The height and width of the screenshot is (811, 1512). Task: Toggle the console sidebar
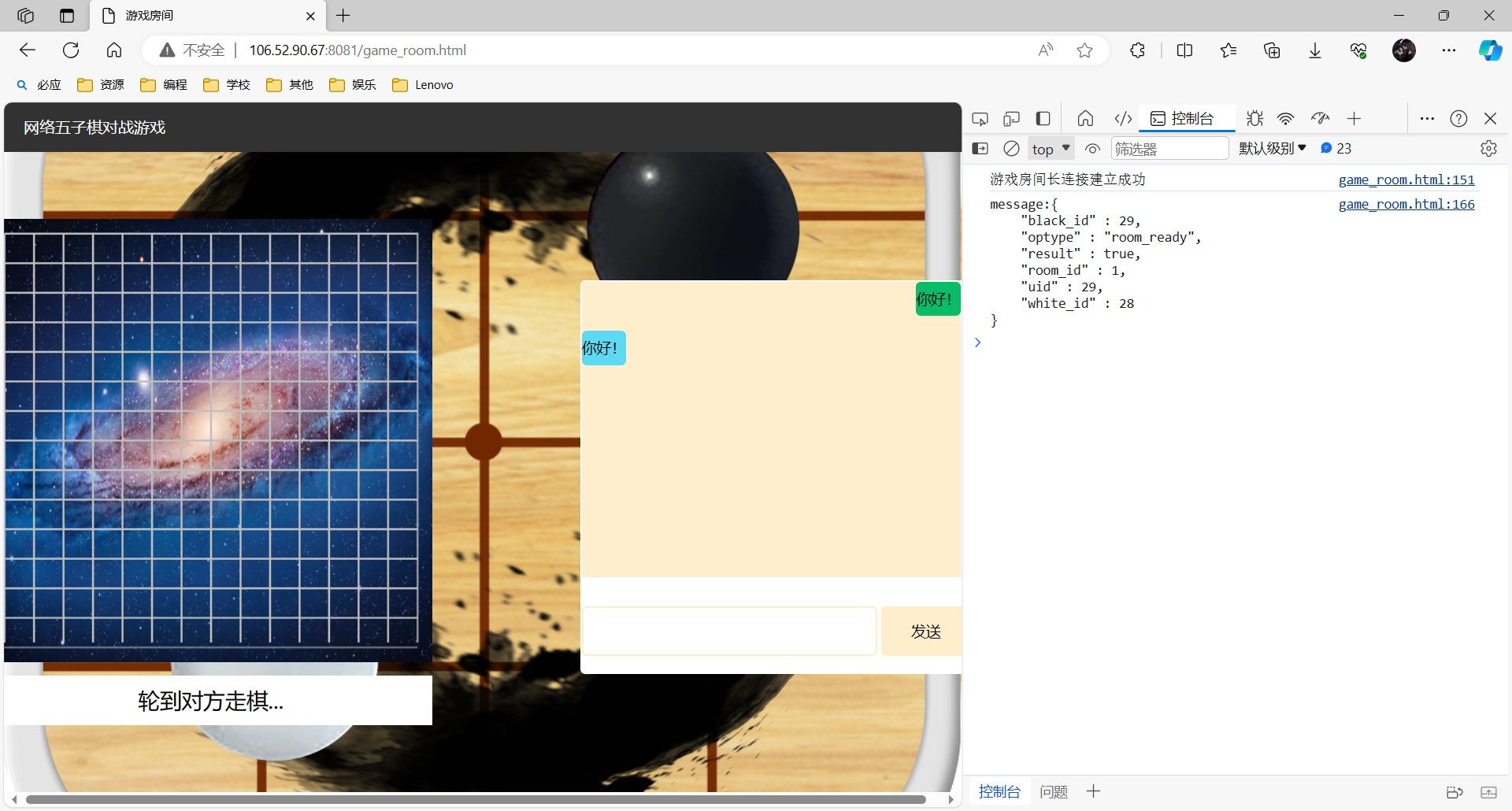[980, 149]
